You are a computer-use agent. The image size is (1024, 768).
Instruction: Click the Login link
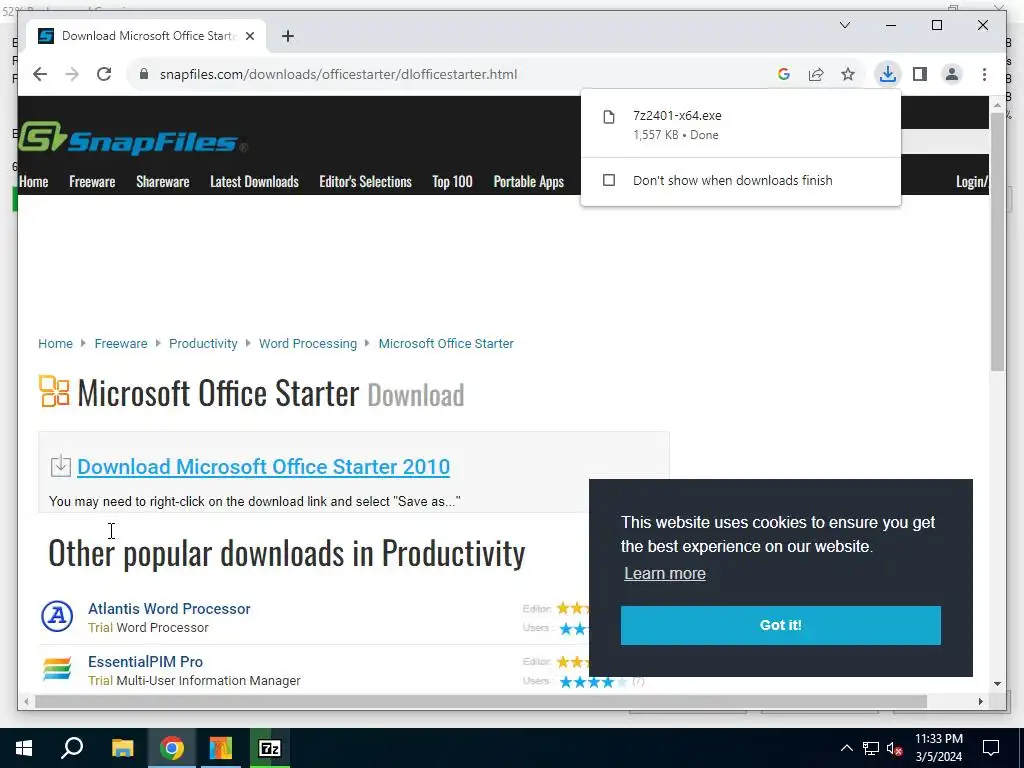pos(972,182)
